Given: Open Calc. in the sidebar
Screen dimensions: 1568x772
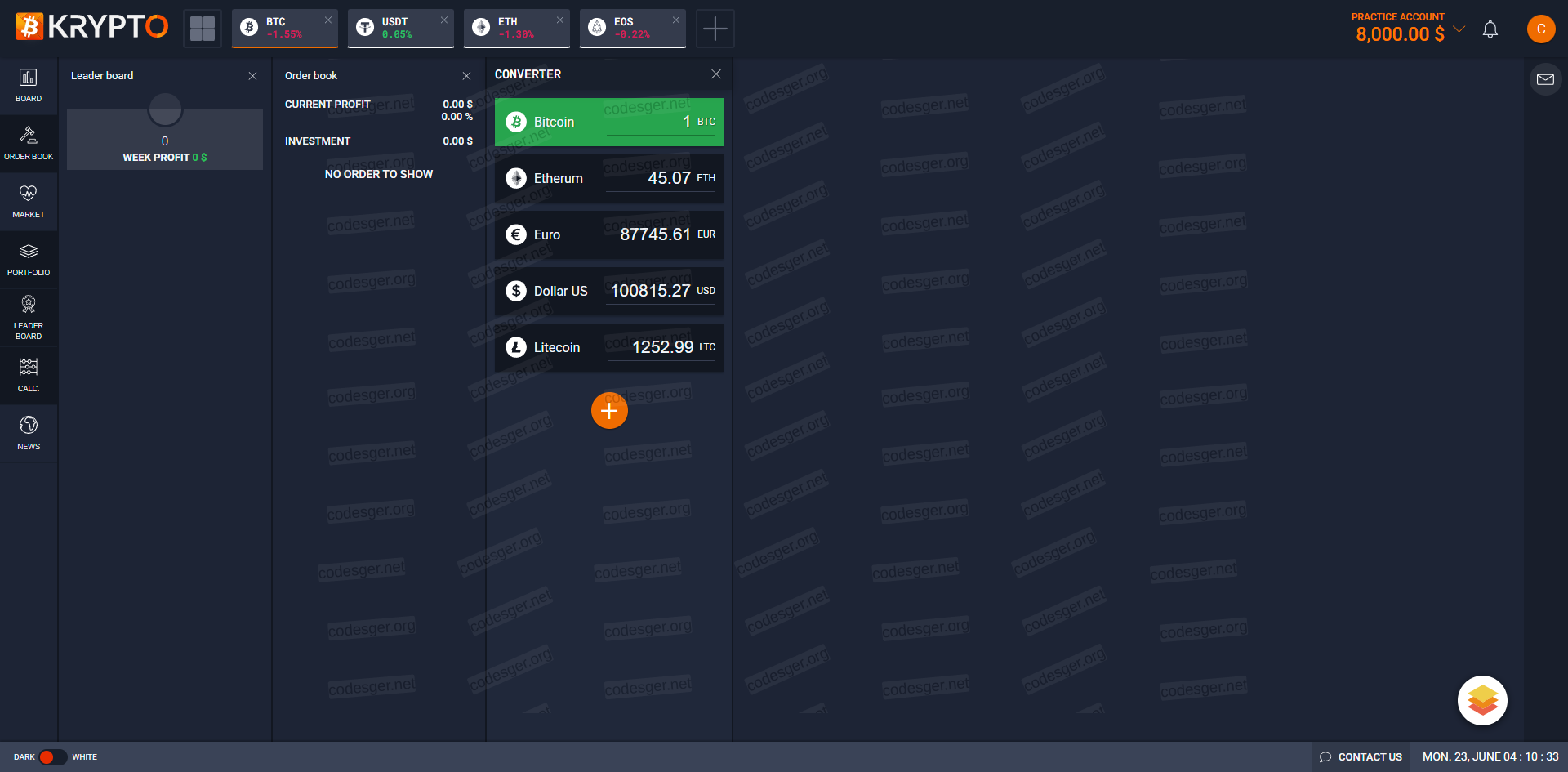Looking at the screenshot, I should (x=29, y=376).
